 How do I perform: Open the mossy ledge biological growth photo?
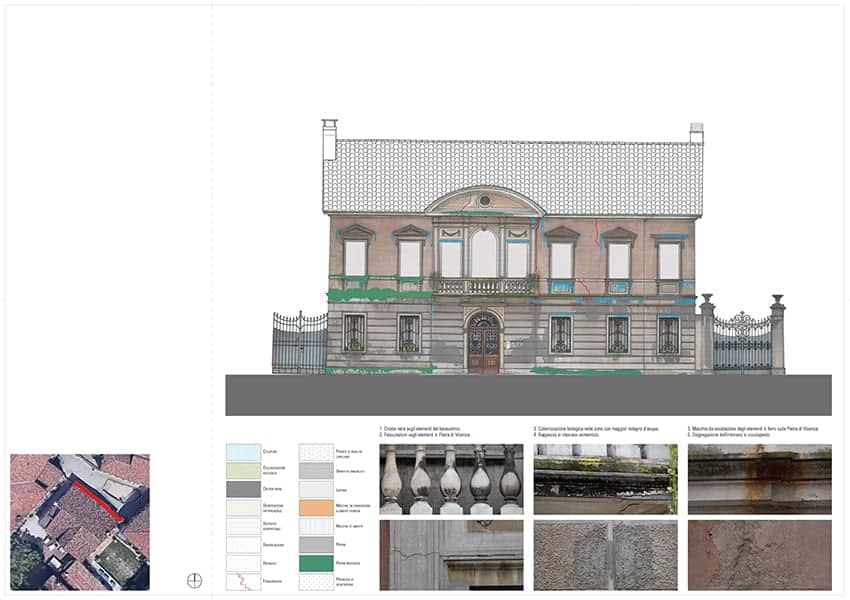pyautogui.click(x=605, y=479)
